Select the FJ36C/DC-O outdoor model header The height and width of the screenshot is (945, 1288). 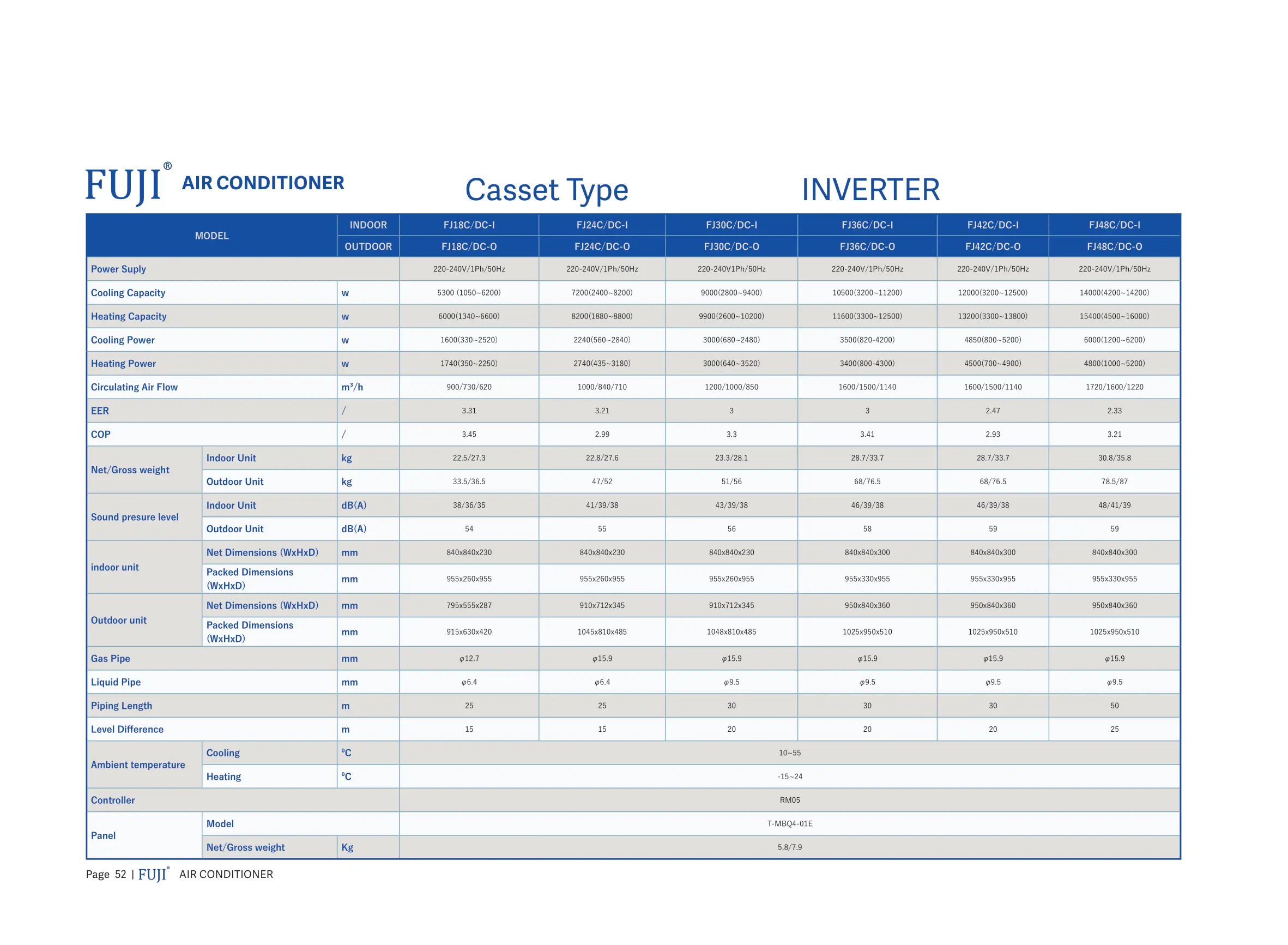pyautogui.click(x=867, y=246)
